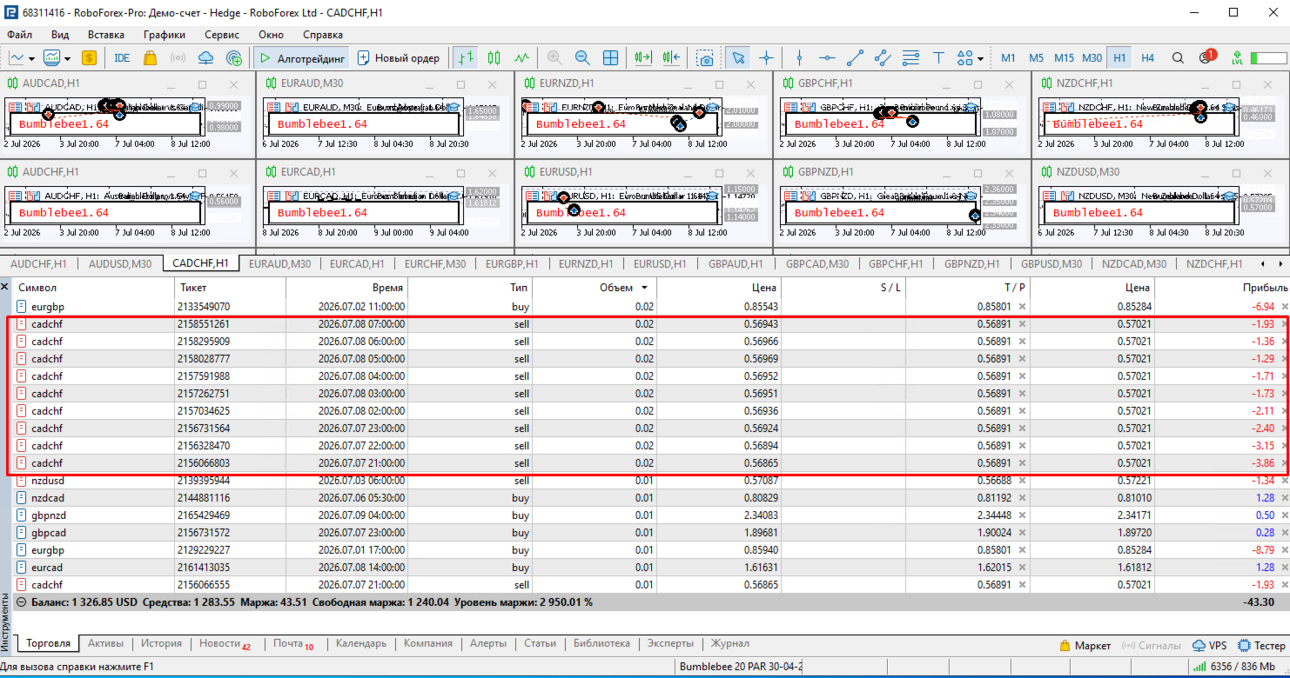Tile chart windows with grid icon
The height and width of the screenshot is (678, 1290).
click(x=610, y=58)
